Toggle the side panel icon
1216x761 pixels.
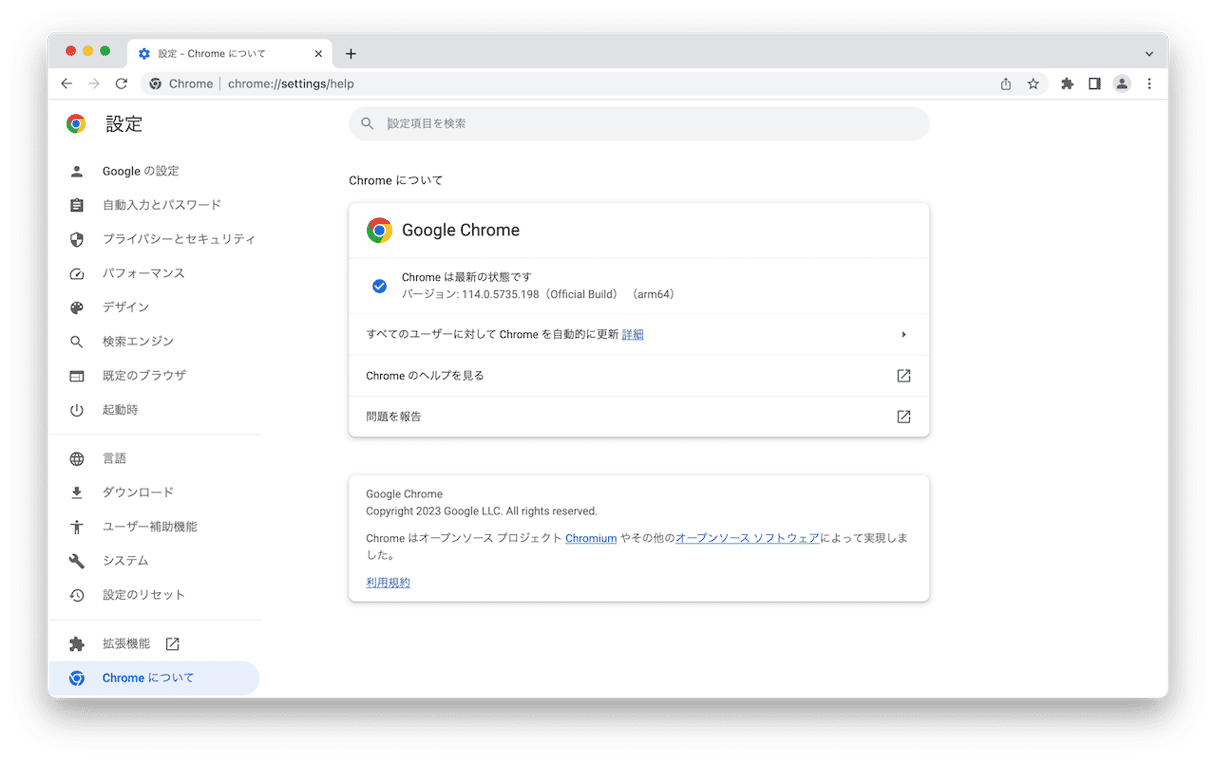pos(1094,84)
